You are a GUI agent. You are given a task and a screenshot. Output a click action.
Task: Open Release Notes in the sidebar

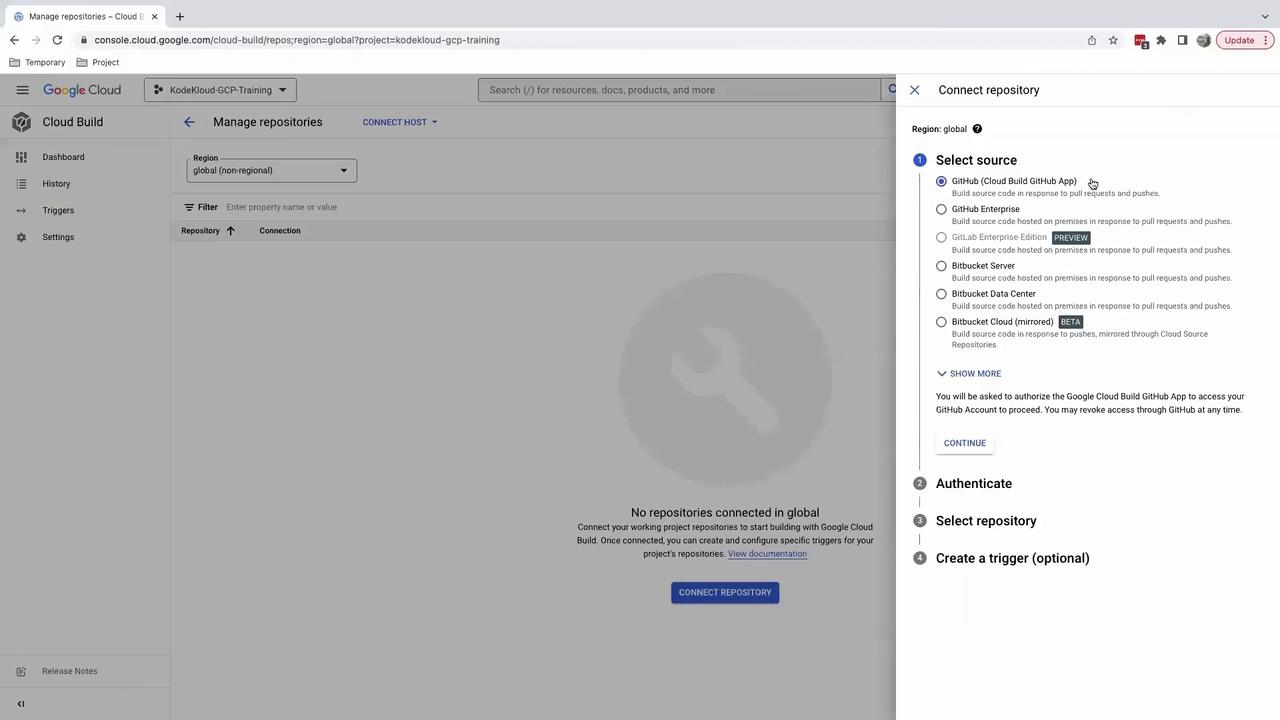(70, 671)
